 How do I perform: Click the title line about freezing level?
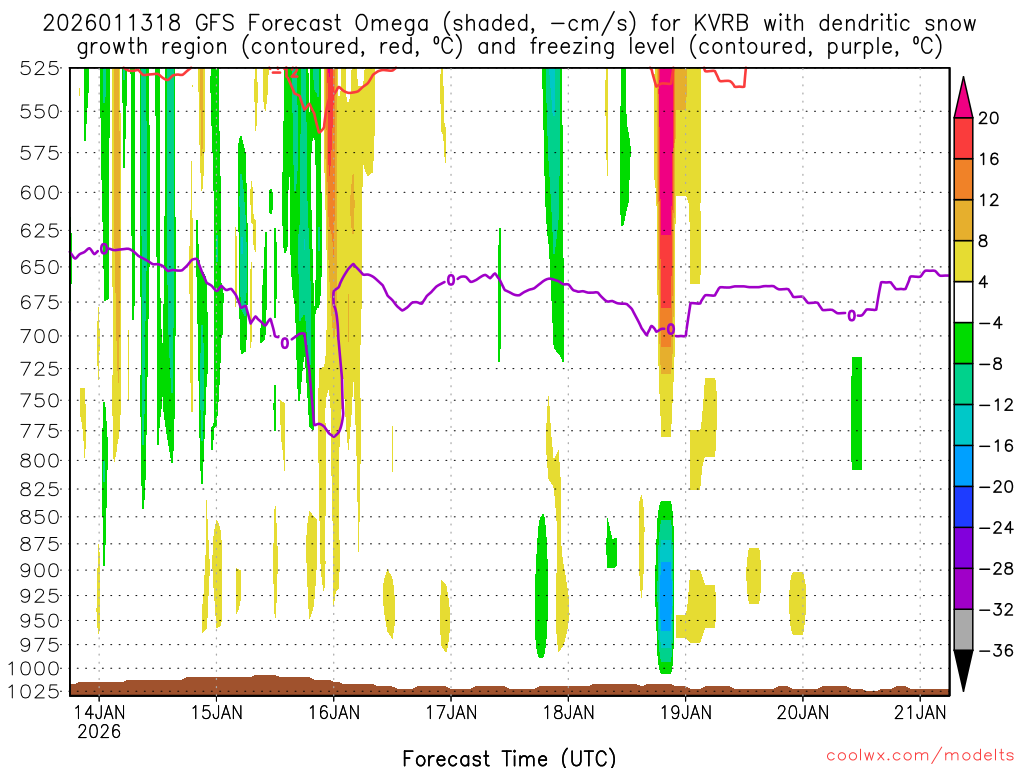509,47
